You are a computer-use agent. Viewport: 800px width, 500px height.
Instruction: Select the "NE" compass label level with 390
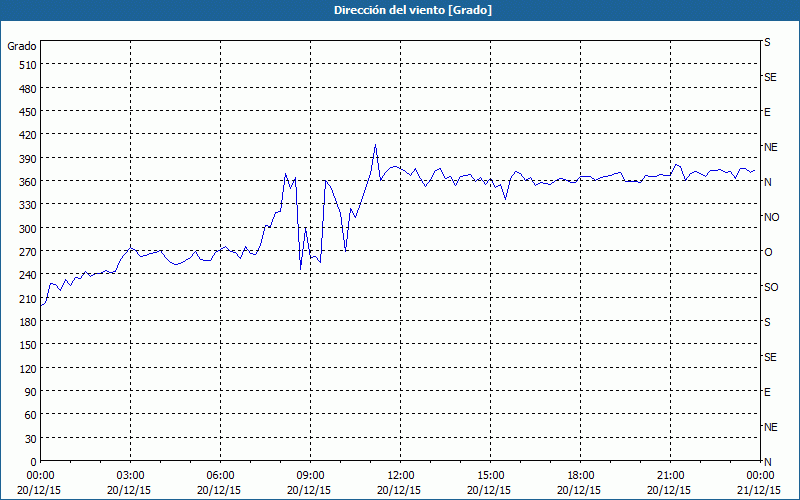click(x=770, y=147)
